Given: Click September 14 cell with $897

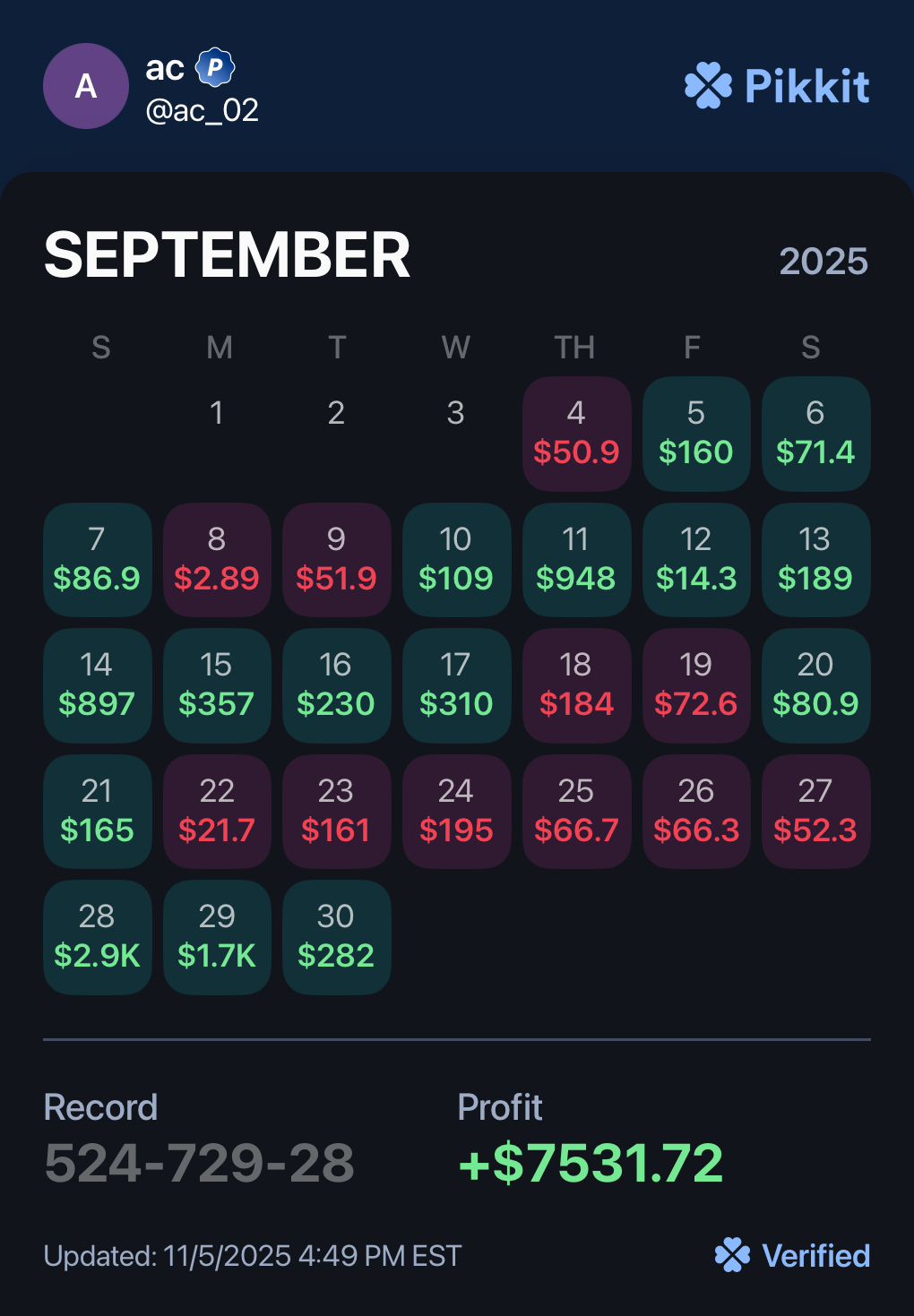Looking at the screenshot, I should click(x=97, y=685).
